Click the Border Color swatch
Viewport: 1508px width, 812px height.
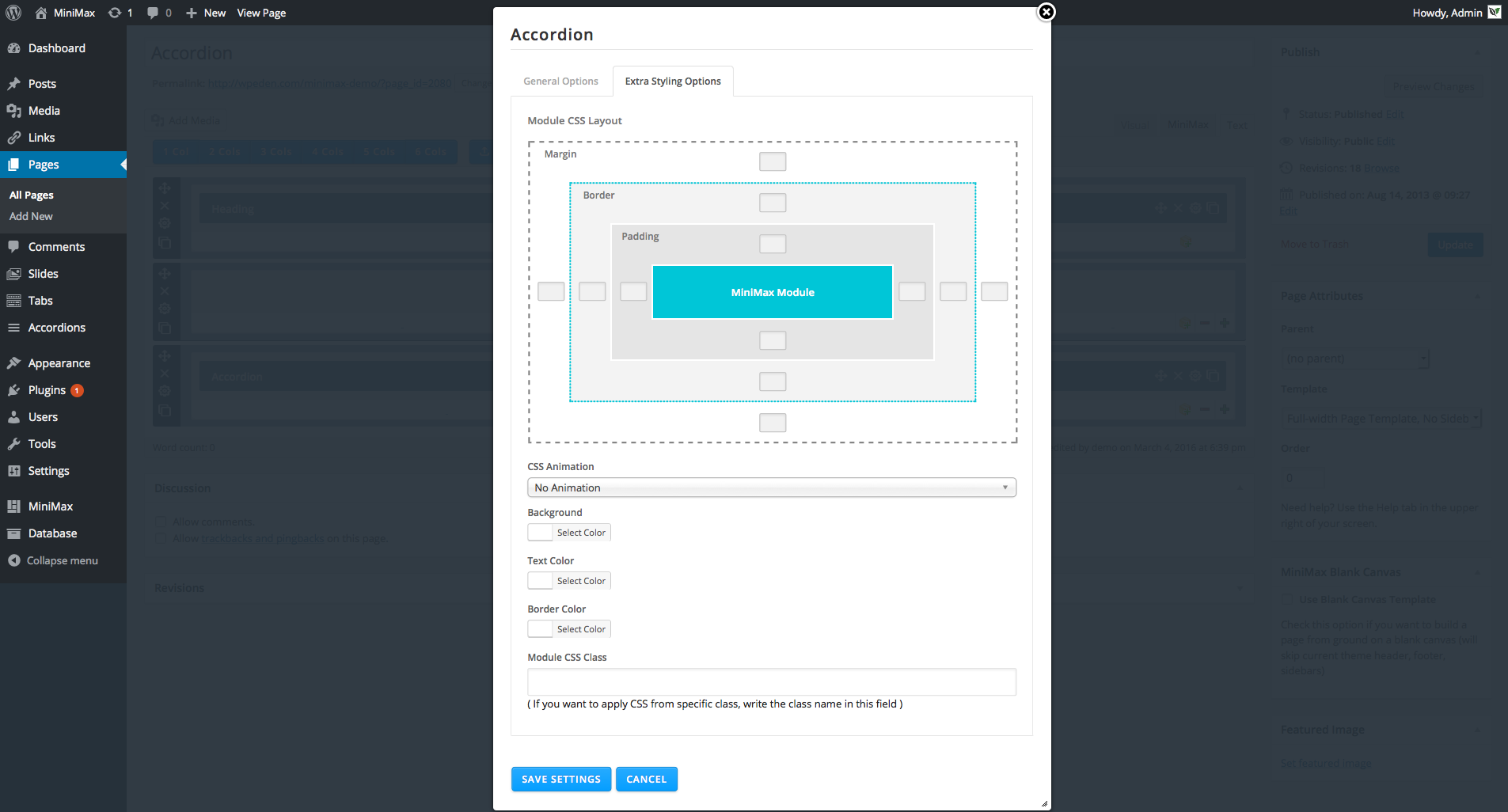pyautogui.click(x=541, y=629)
